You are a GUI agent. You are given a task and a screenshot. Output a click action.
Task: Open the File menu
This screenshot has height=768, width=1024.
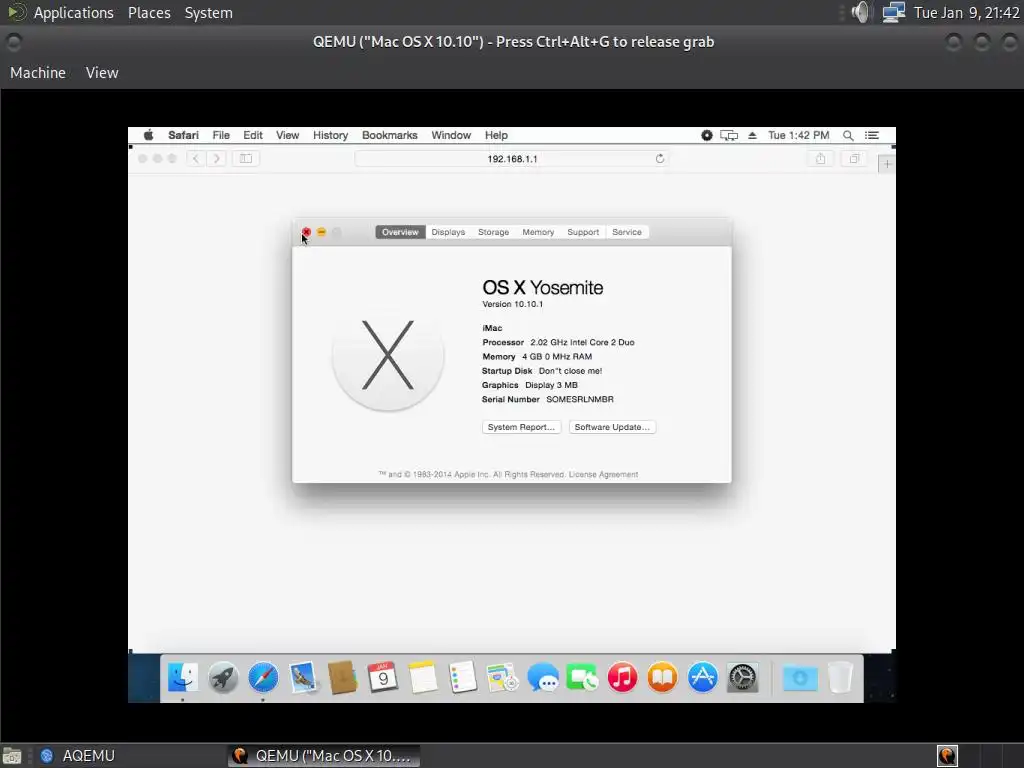coord(221,135)
